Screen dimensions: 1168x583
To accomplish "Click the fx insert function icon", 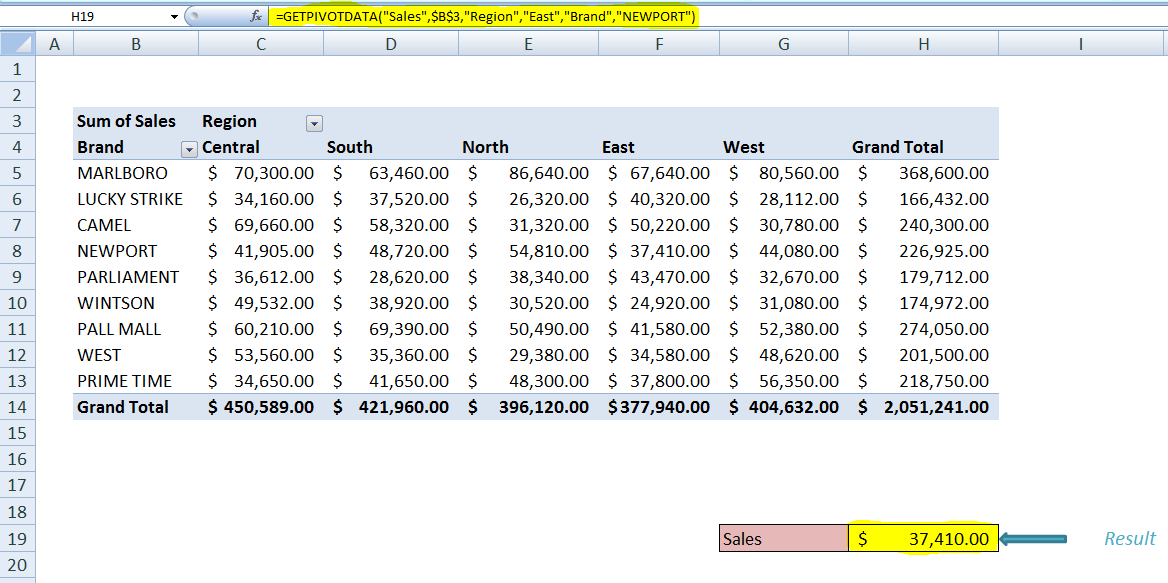I will tap(256, 16).
